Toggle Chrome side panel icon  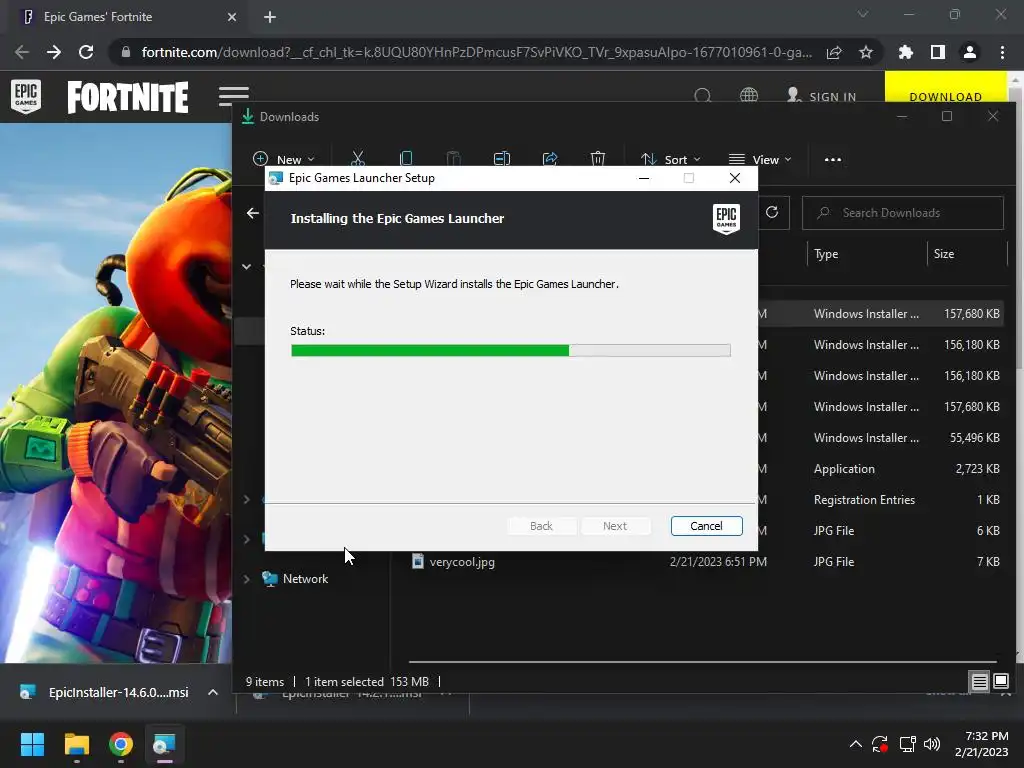(x=938, y=52)
